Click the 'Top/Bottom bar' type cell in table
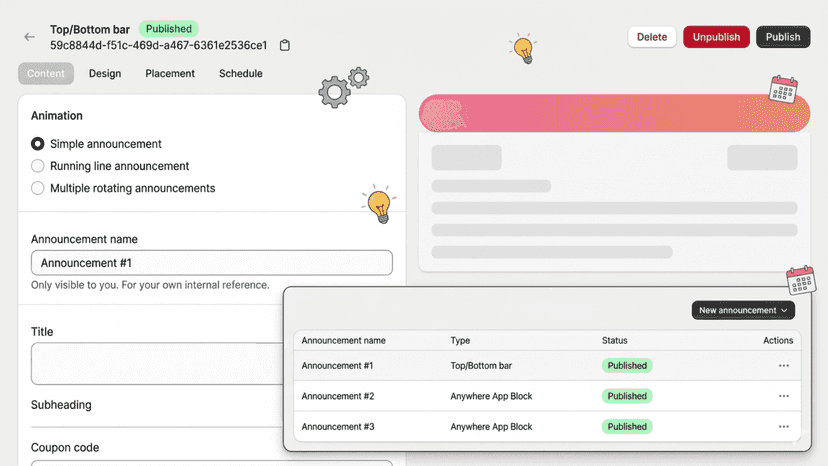This screenshot has height=466, width=828. click(481, 366)
